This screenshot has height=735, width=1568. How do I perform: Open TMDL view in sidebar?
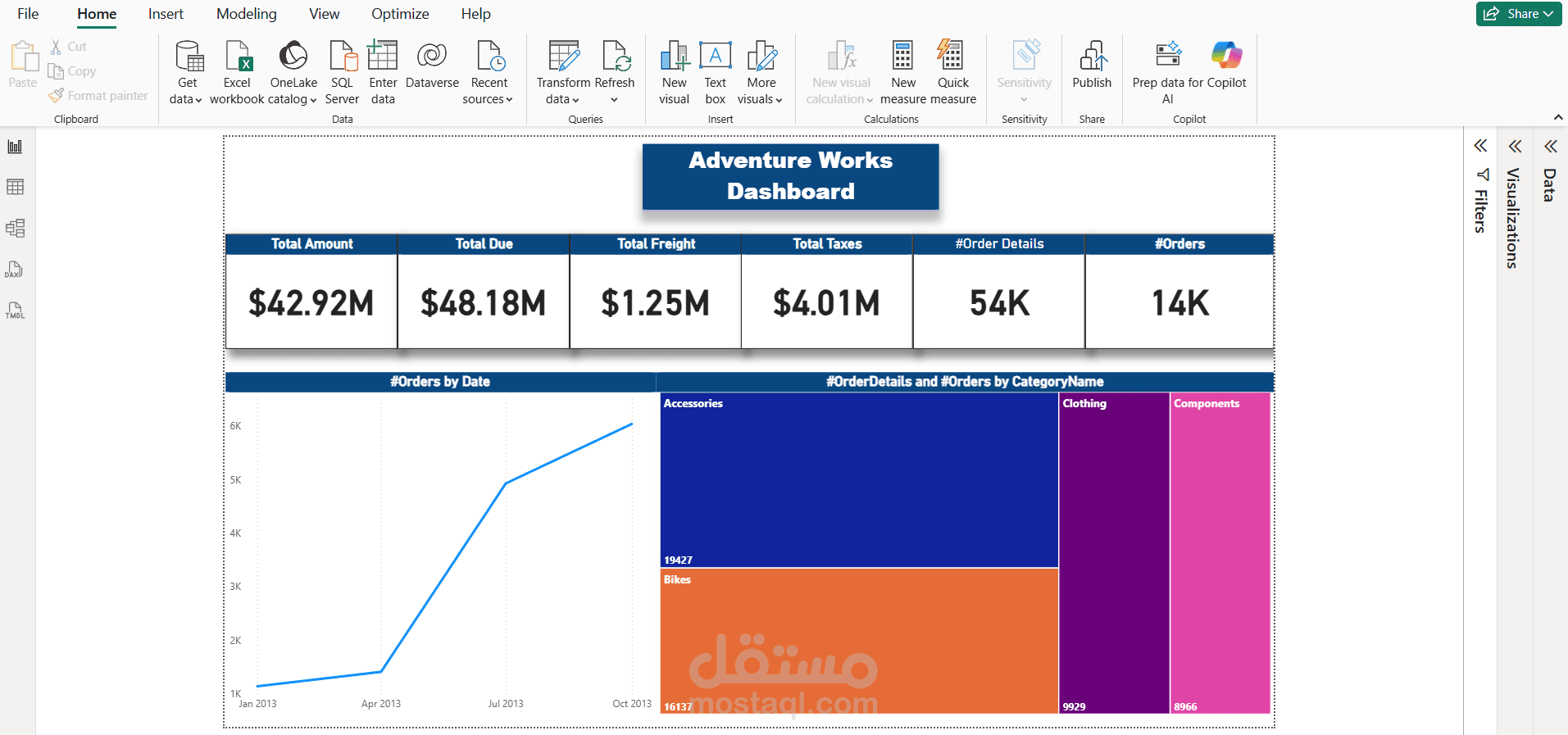15,311
